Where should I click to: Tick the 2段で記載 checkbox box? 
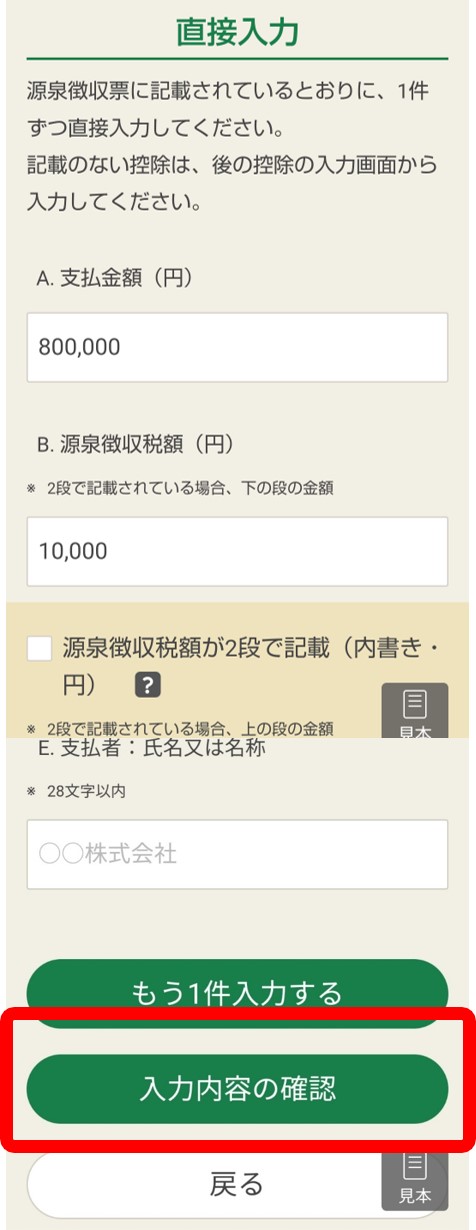(40, 649)
